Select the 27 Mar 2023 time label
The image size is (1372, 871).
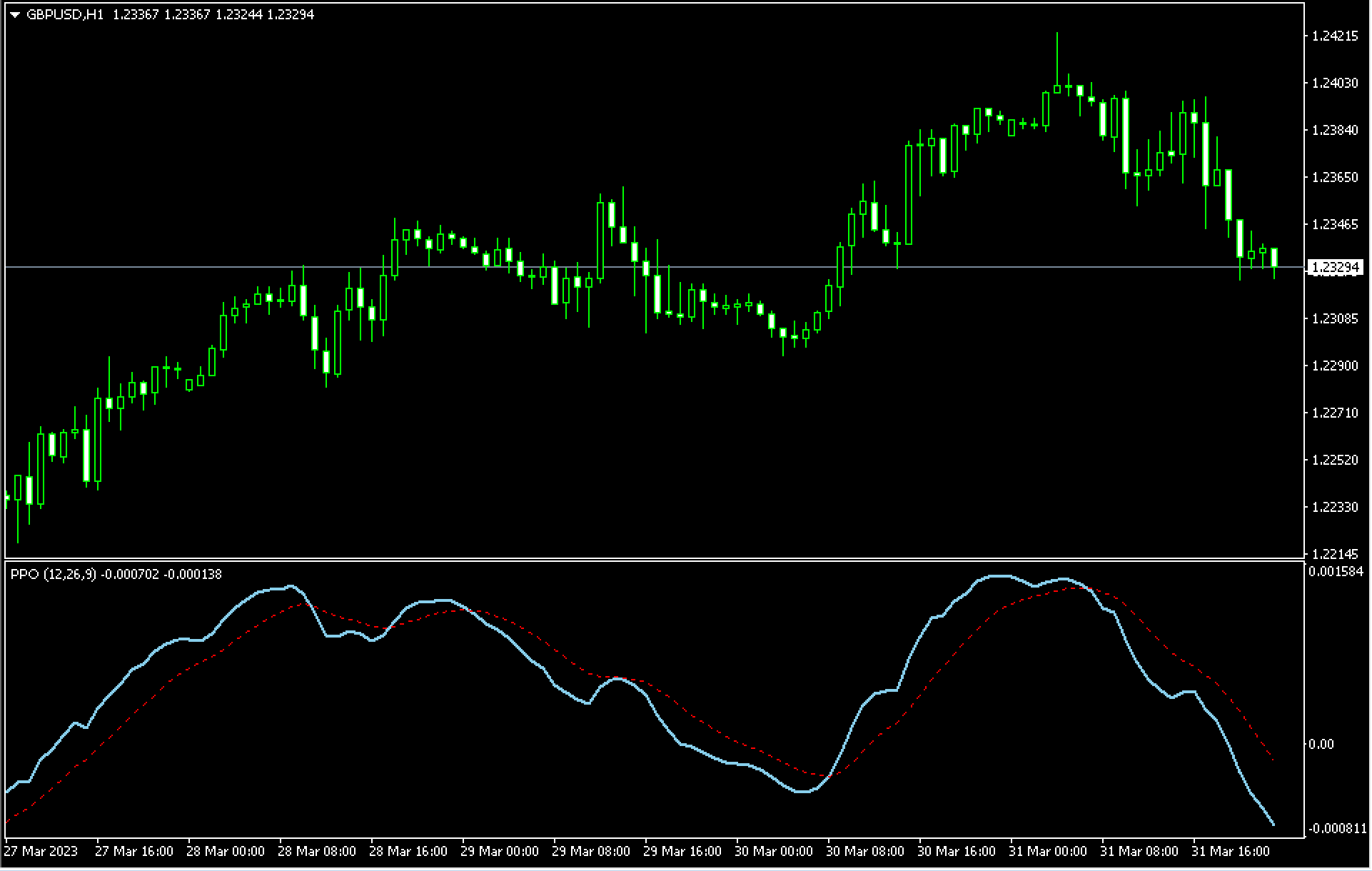[41, 852]
